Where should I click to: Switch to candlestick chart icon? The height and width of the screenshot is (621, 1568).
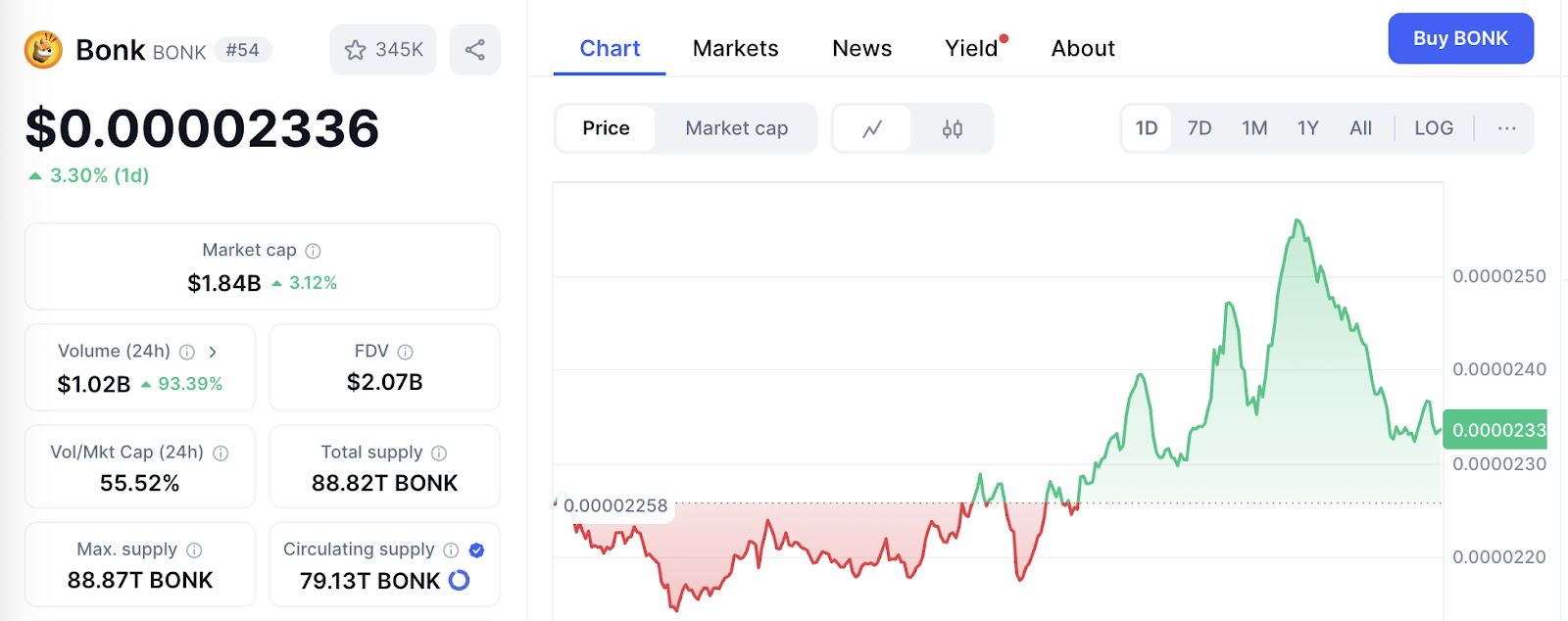(952, 128)
